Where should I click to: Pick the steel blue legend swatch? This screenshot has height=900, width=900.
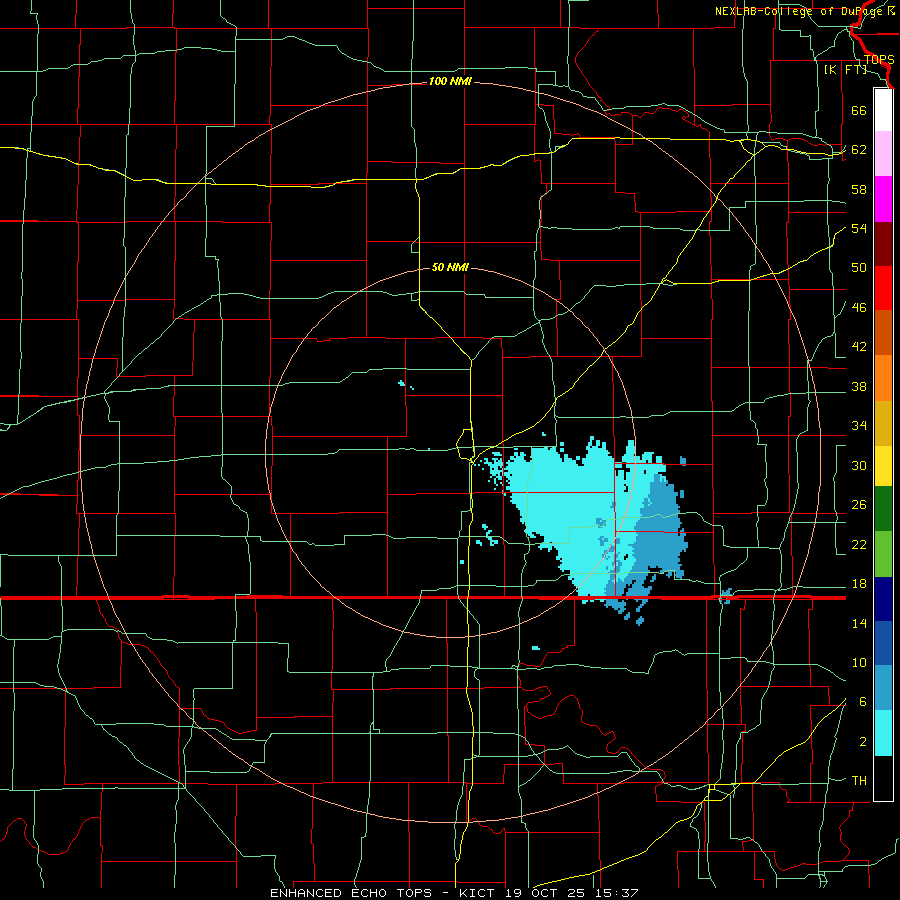(883, 688)
